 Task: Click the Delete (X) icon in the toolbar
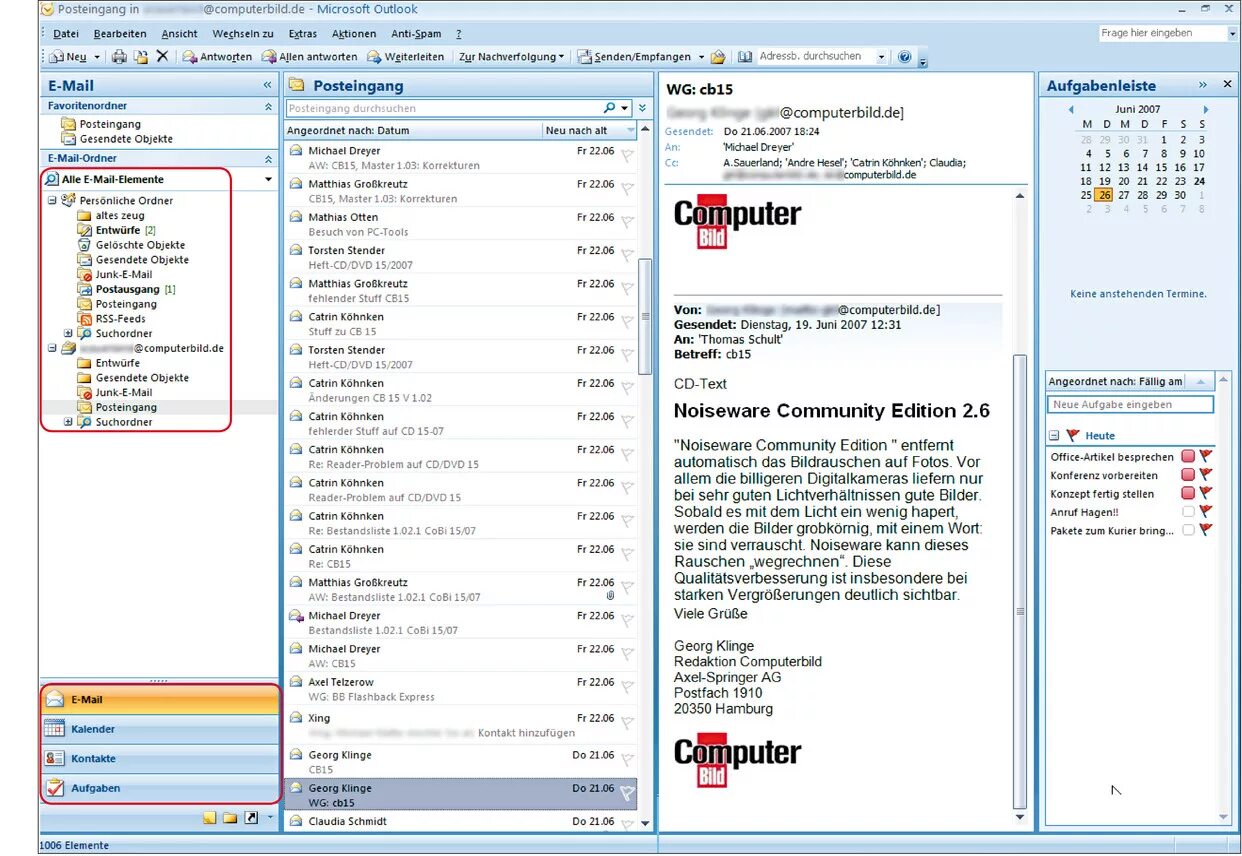[162, 57]
